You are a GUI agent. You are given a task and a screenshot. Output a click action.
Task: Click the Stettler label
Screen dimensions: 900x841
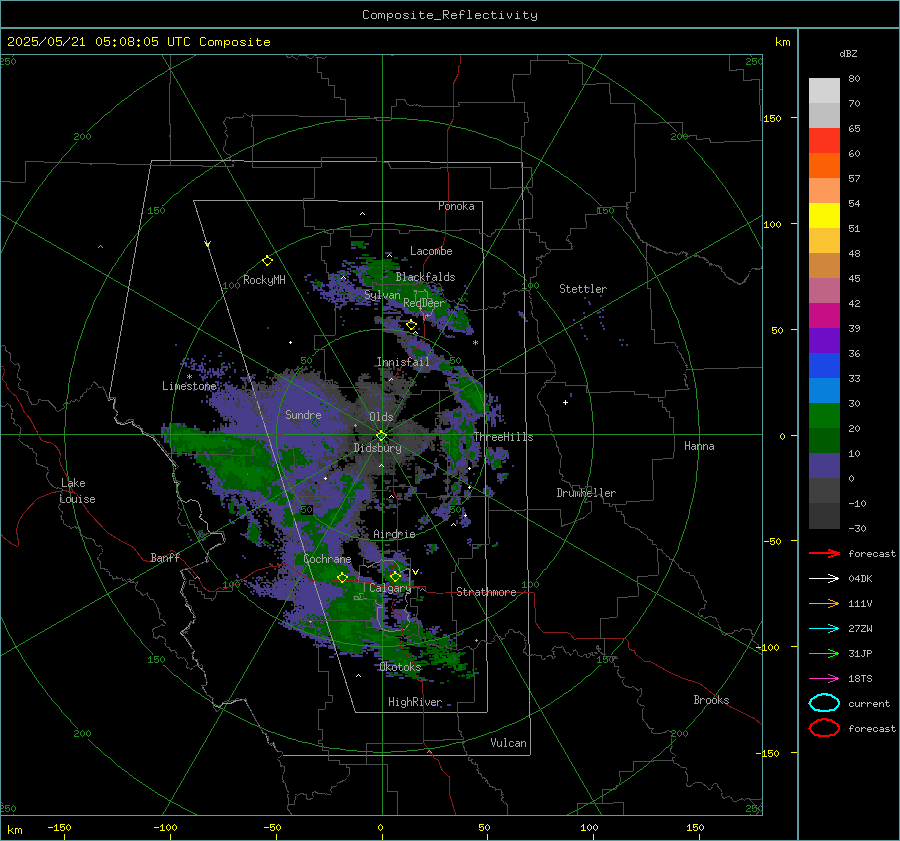coord(583,289)
